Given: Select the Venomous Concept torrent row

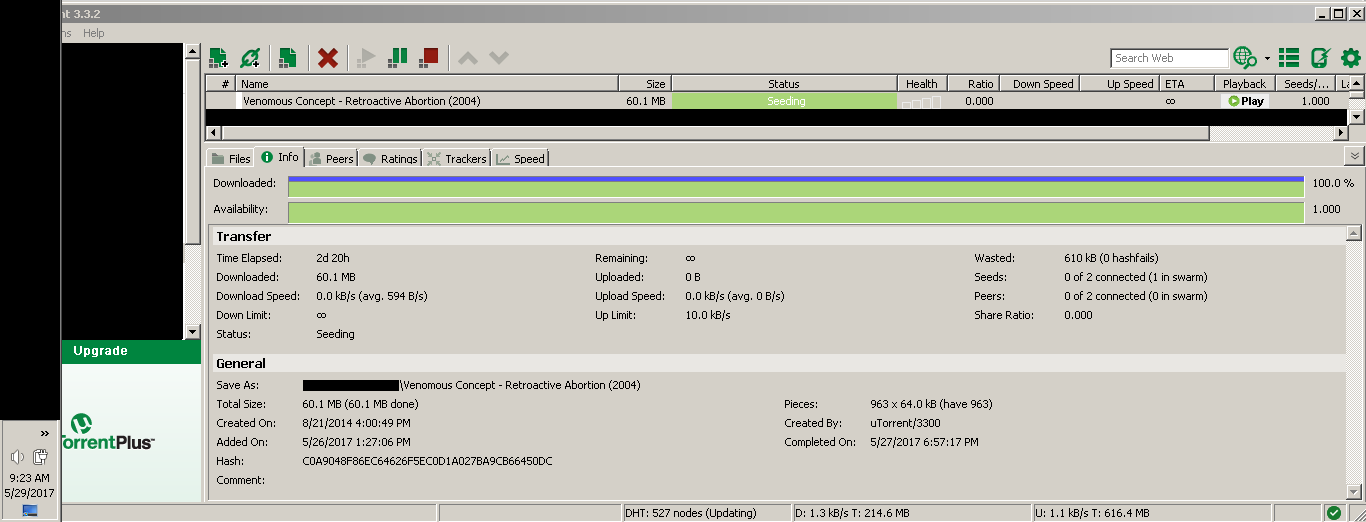Looking at the screenshot, I should pos(777,101).
